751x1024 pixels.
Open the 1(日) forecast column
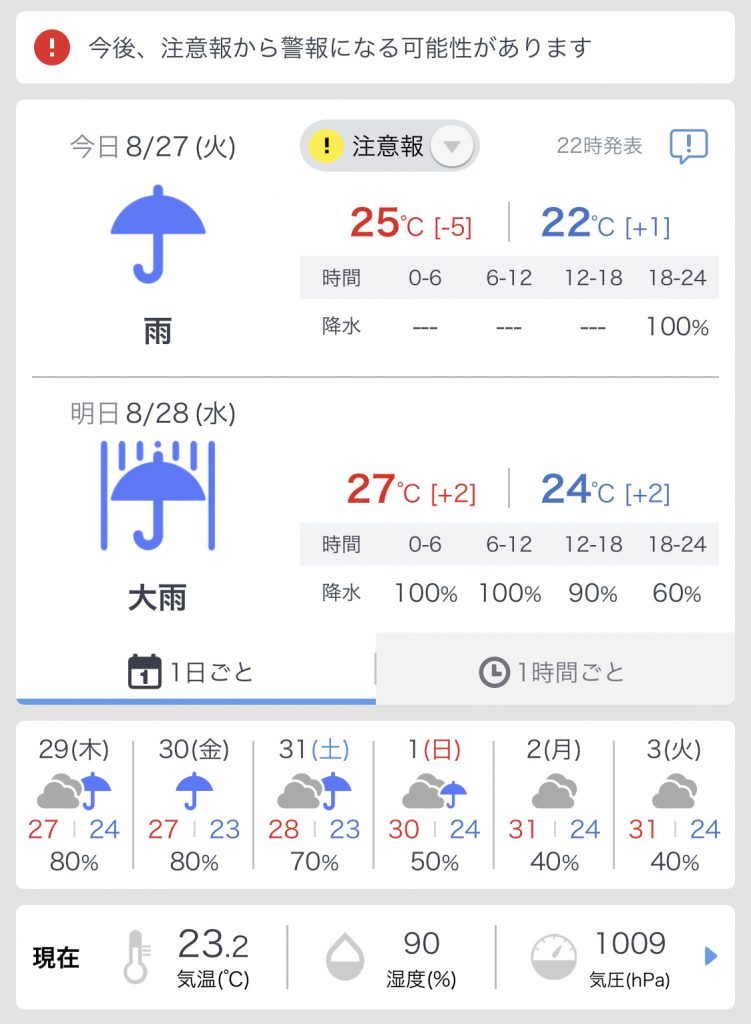[434, 805]
